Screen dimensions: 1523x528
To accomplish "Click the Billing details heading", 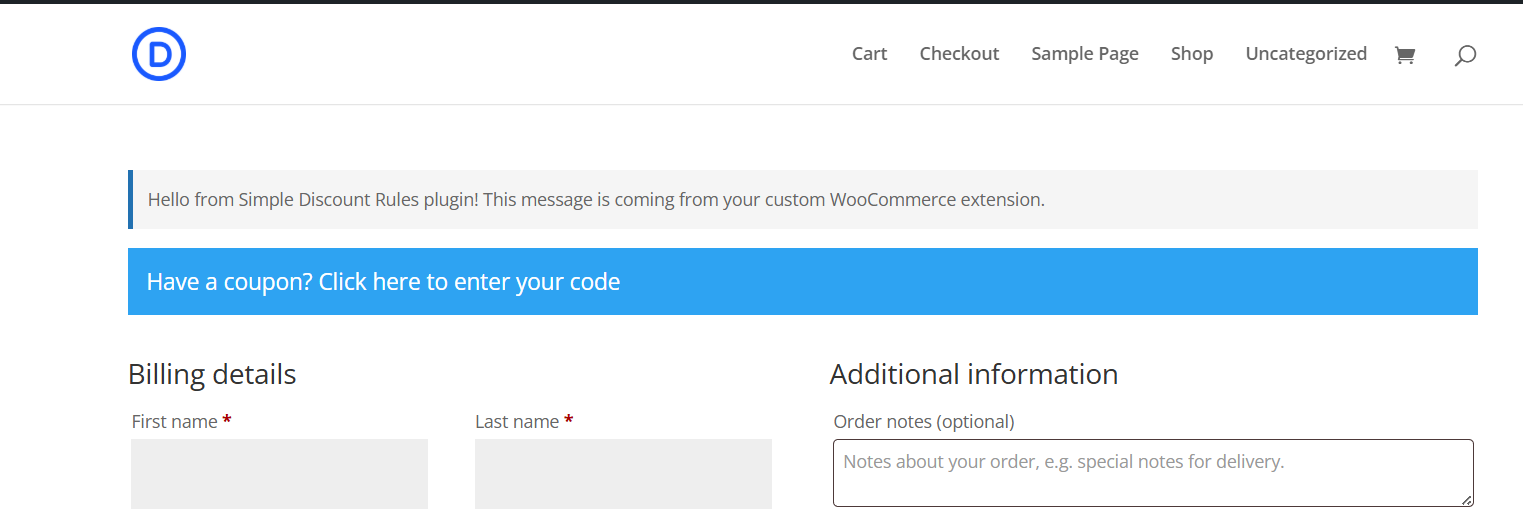I will point(212,374).
